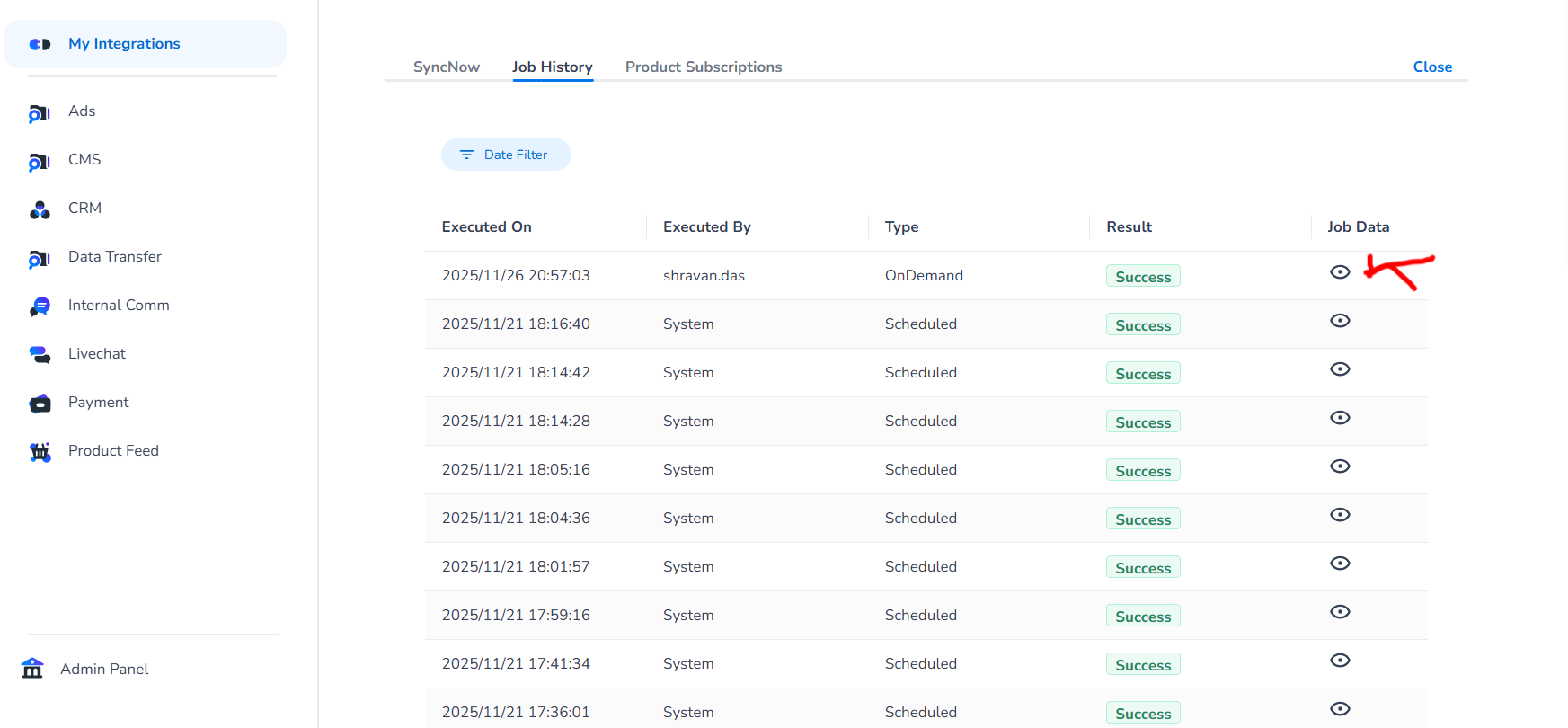Open the Product Subscriptions tab
1568x728 pixels.
[x=704, y=67]
